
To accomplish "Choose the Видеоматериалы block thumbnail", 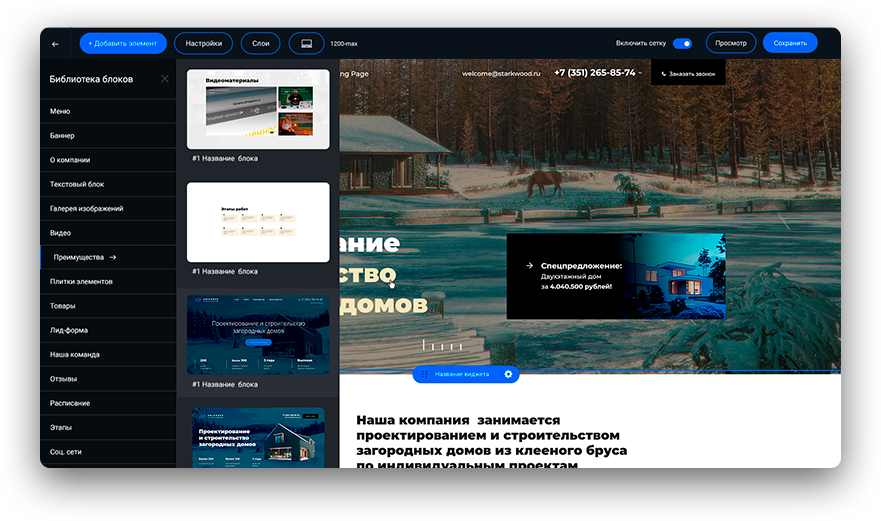I will pyautogui.click(x=258, y=108).
